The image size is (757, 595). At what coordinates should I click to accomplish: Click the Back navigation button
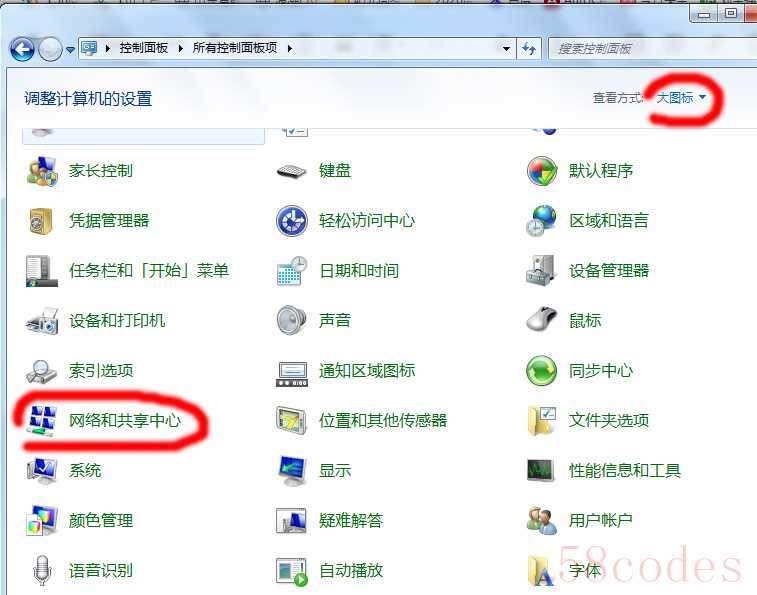tap(22, 49)
